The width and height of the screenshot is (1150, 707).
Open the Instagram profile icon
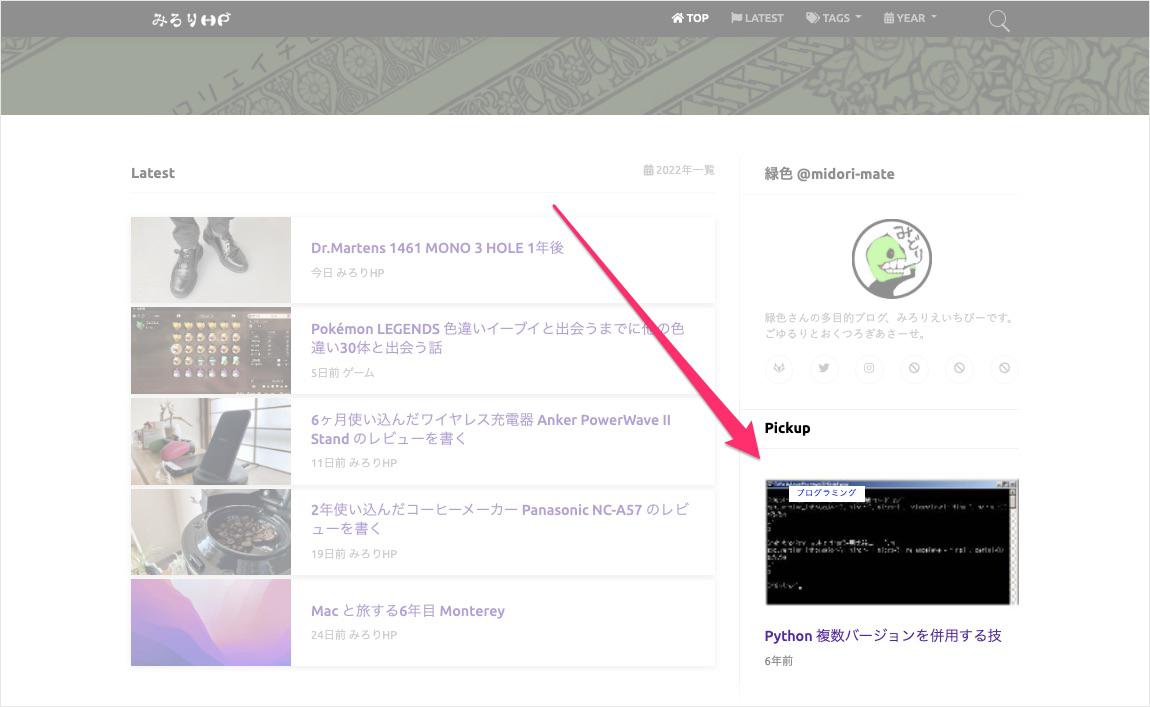[x=869, y=368]
